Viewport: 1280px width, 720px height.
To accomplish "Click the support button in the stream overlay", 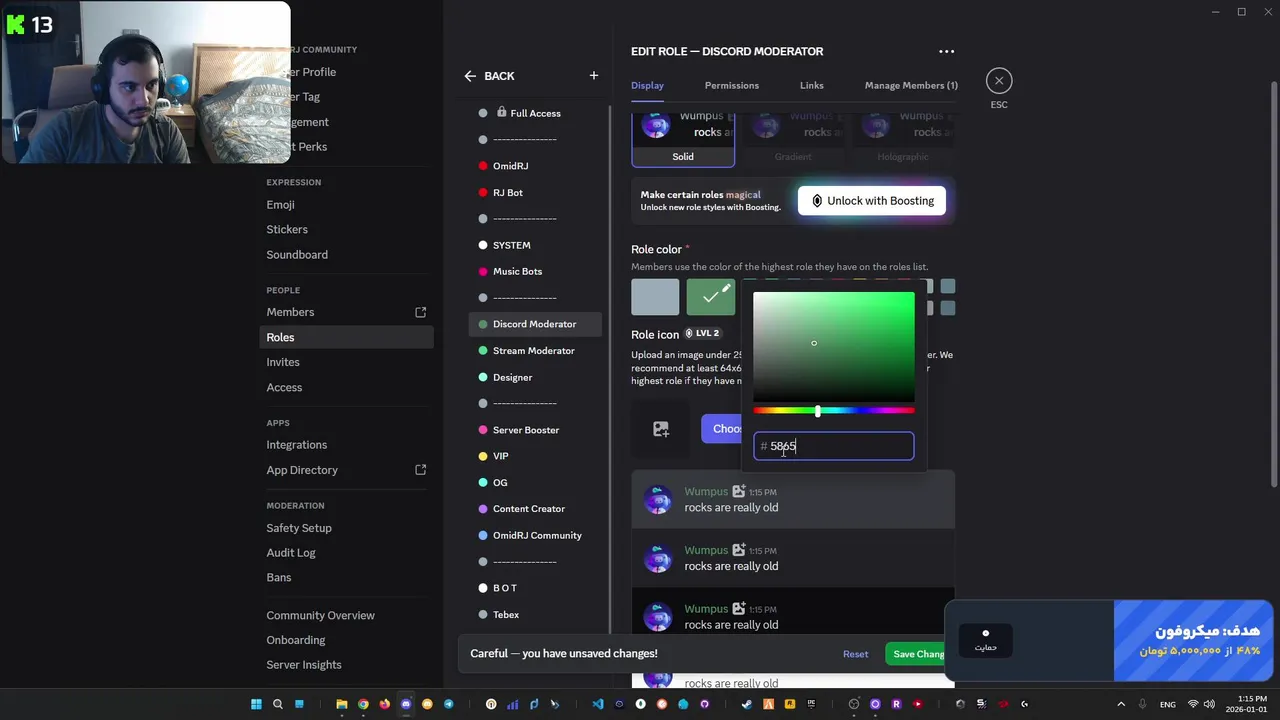I will pos(985,640).
